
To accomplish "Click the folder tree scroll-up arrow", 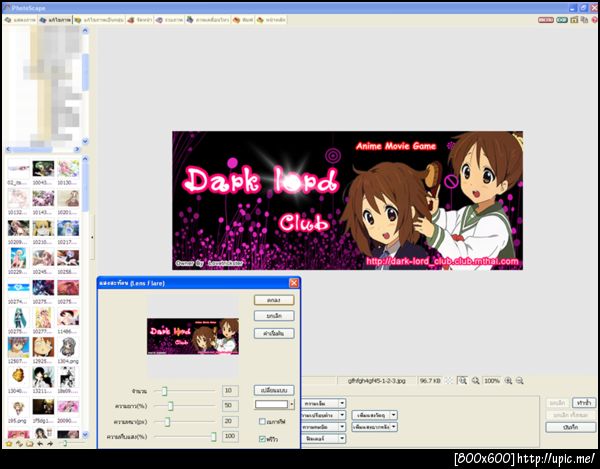I will coord(85,30).
